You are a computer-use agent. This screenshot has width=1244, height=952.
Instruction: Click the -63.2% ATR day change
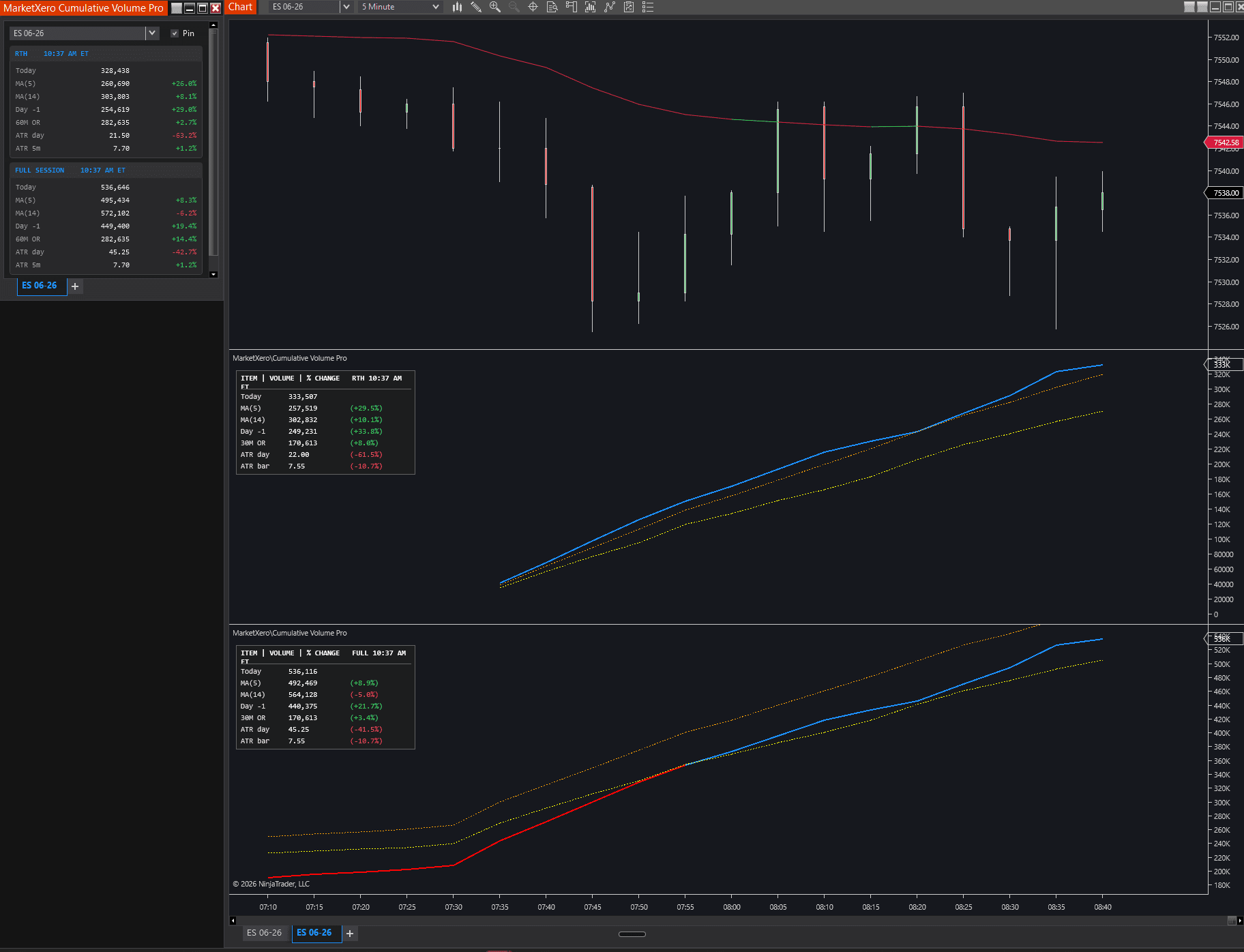tap(184, 136)
